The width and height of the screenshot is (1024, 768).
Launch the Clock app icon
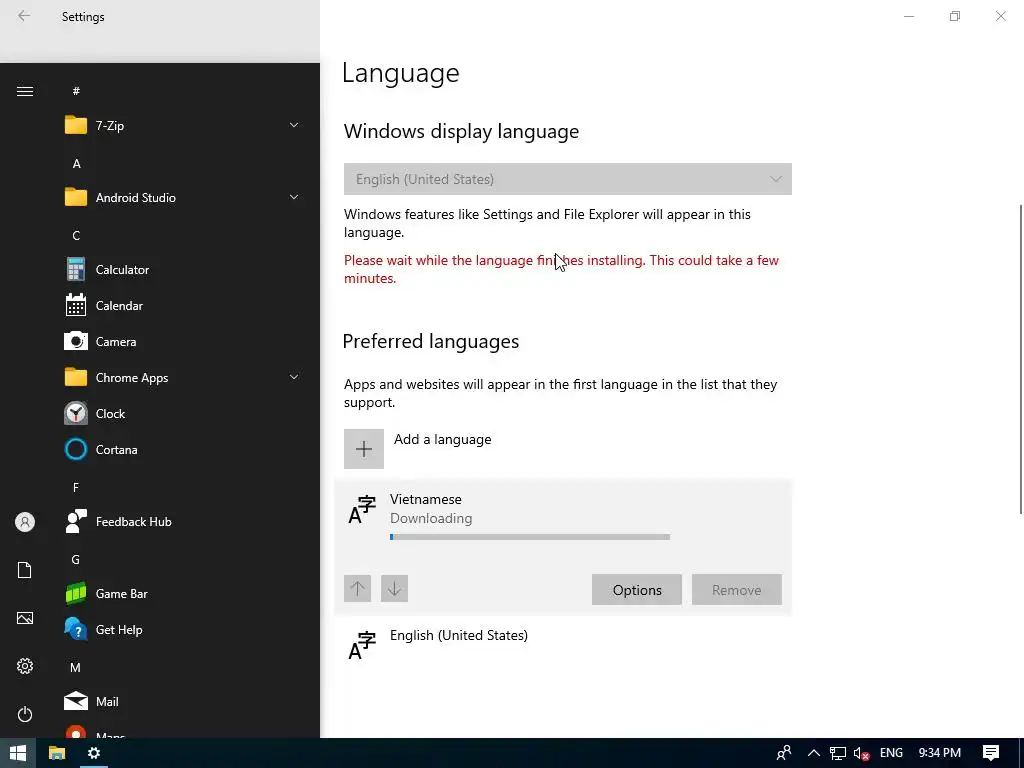(x=76, y=413)
